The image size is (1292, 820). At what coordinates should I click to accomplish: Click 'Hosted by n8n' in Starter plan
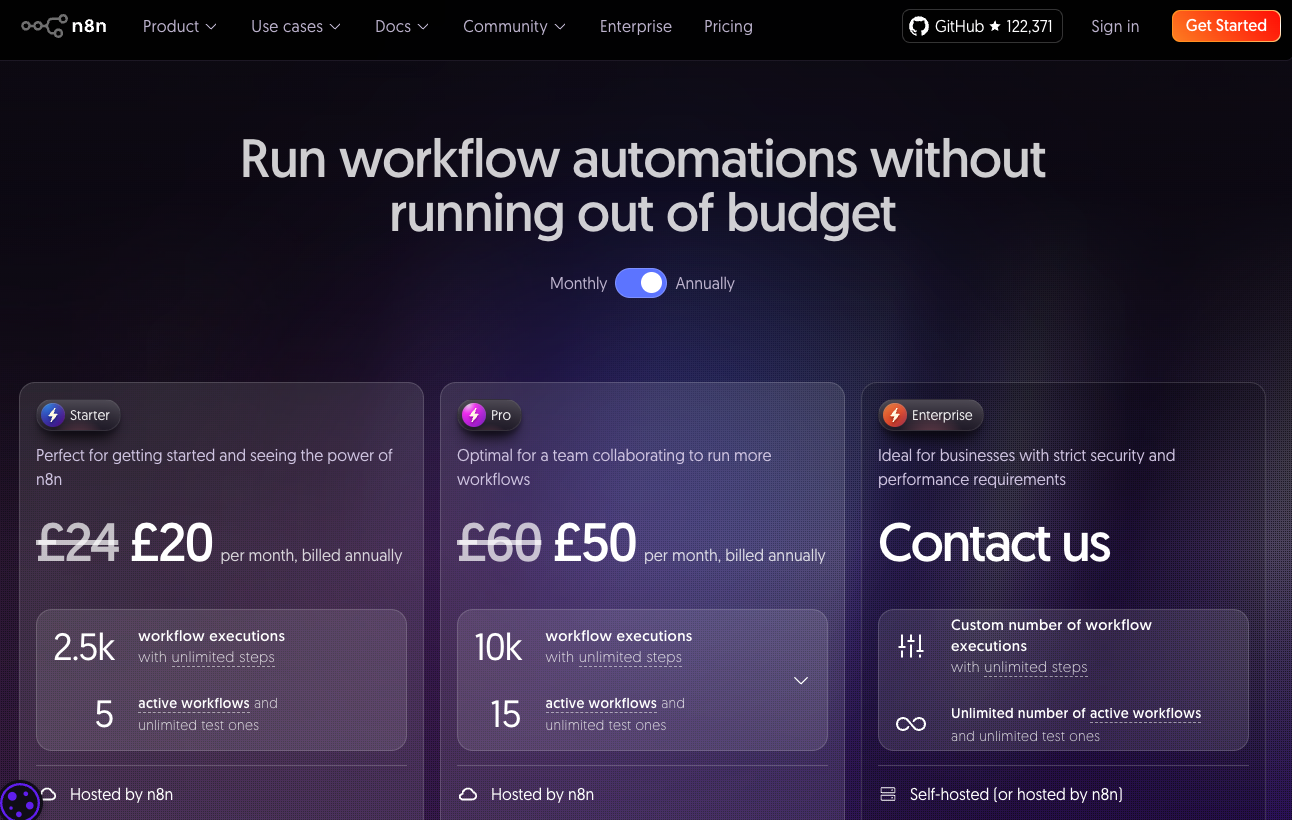tap(121, 795)
